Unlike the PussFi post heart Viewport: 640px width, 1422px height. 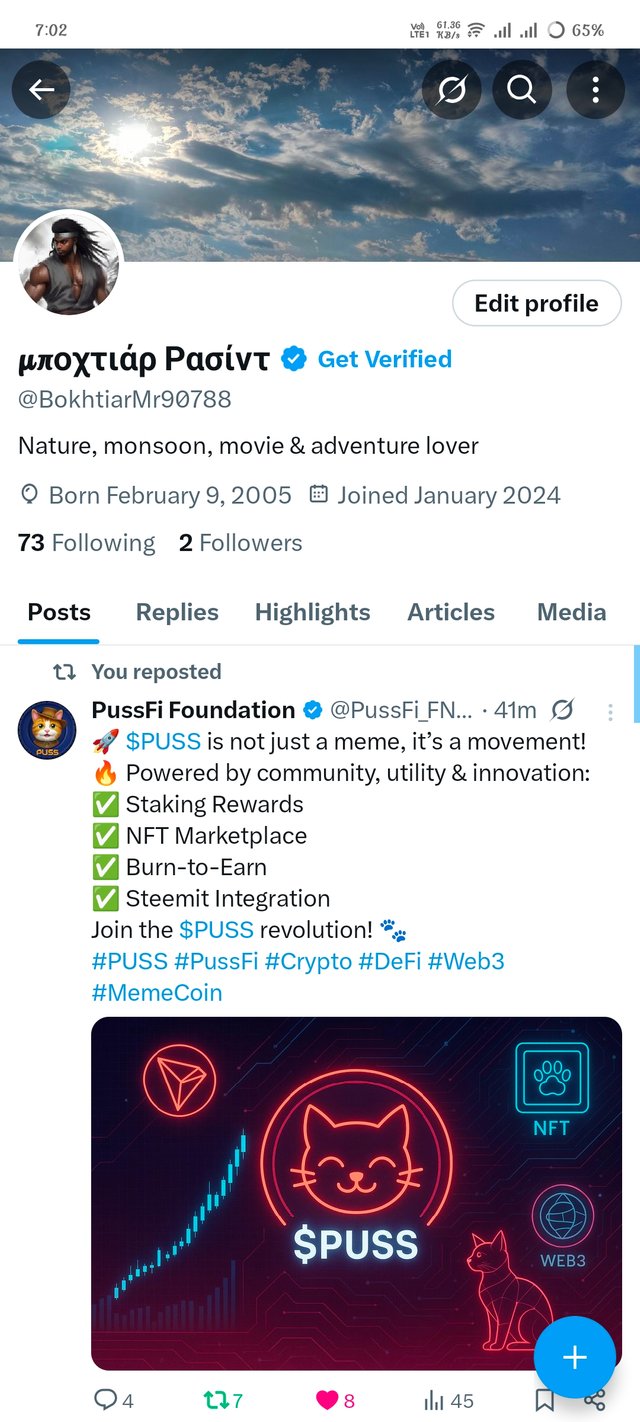(335, 1400)
